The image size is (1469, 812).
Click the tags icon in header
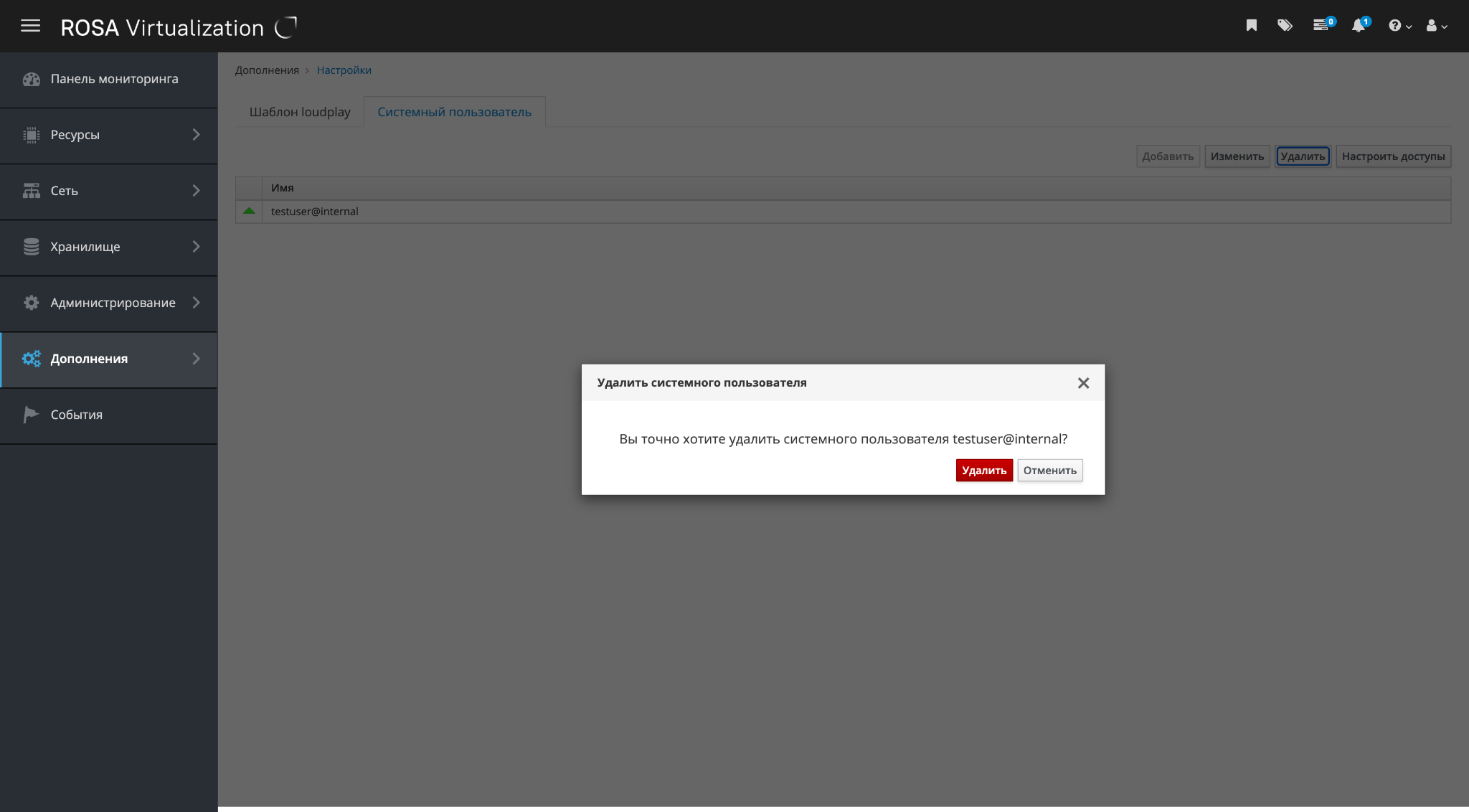point(1285,26)
